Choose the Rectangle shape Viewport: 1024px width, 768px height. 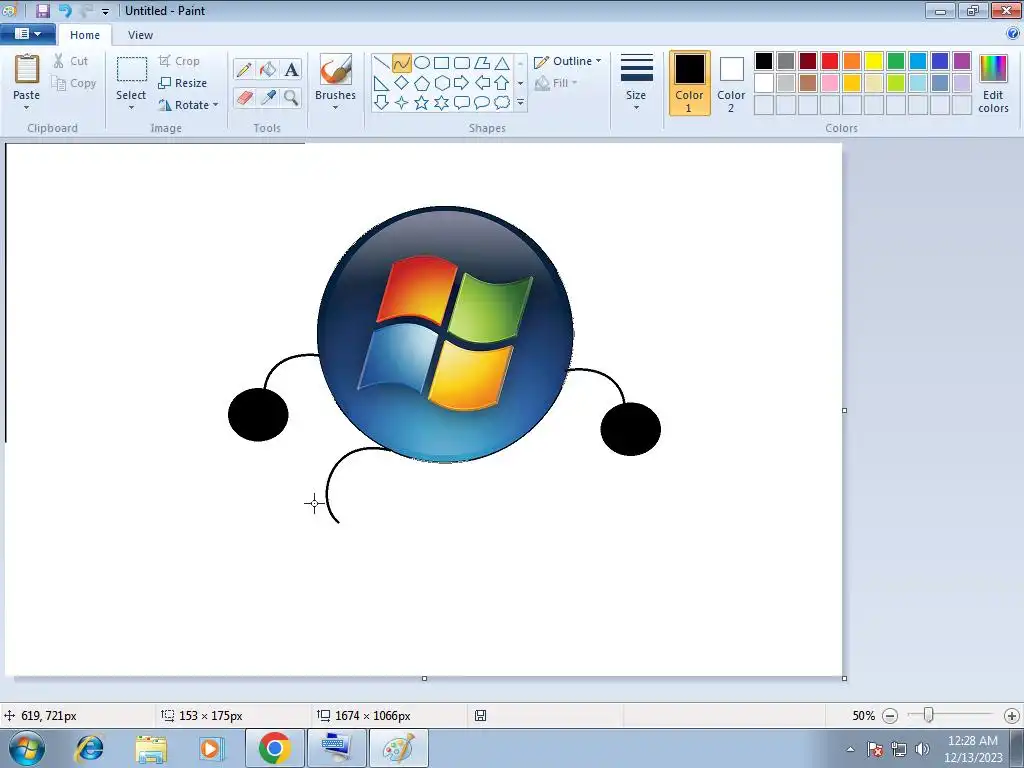coord(441,63)
